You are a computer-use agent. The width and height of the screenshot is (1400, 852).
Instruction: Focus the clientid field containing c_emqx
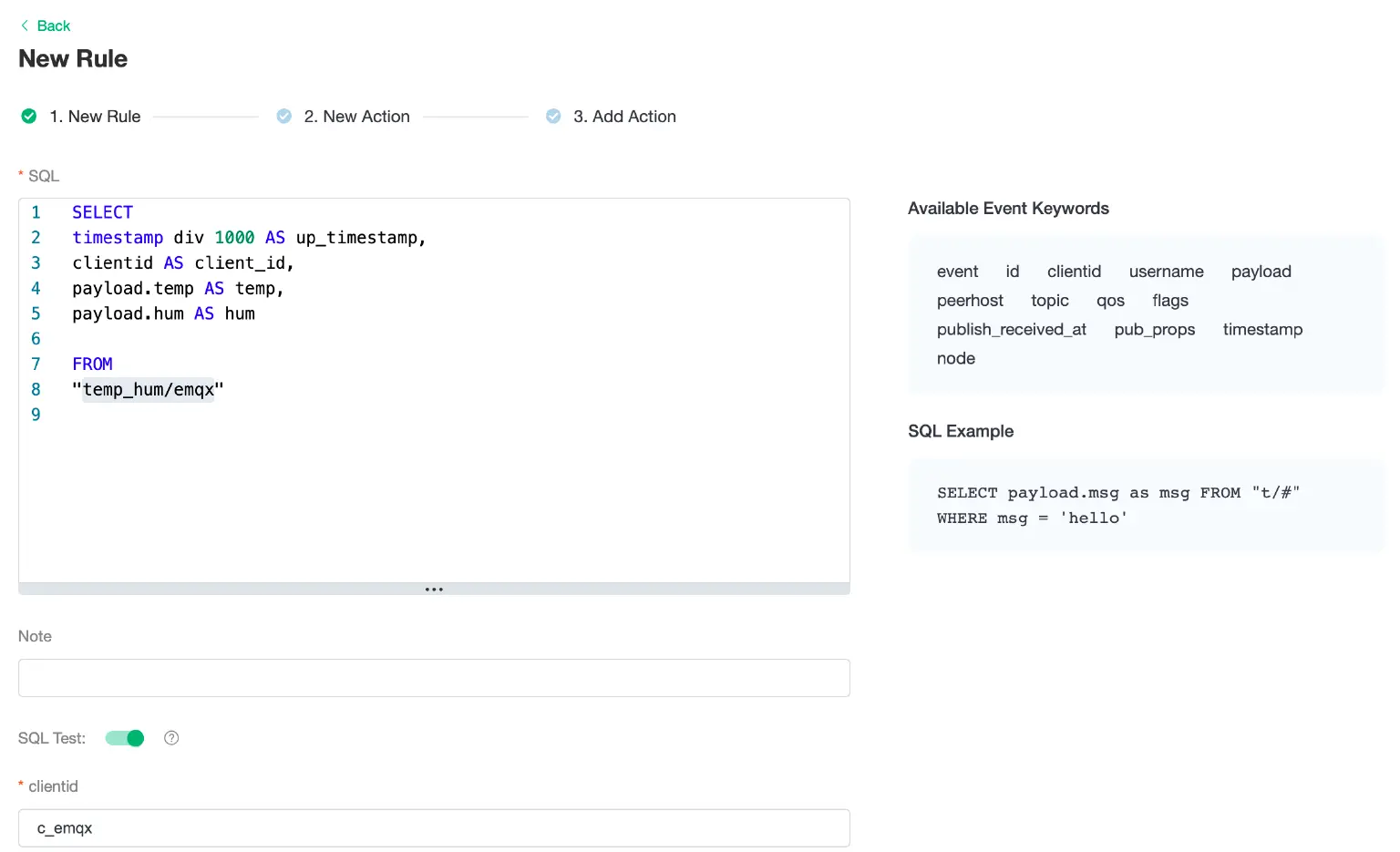click(434, 828)
